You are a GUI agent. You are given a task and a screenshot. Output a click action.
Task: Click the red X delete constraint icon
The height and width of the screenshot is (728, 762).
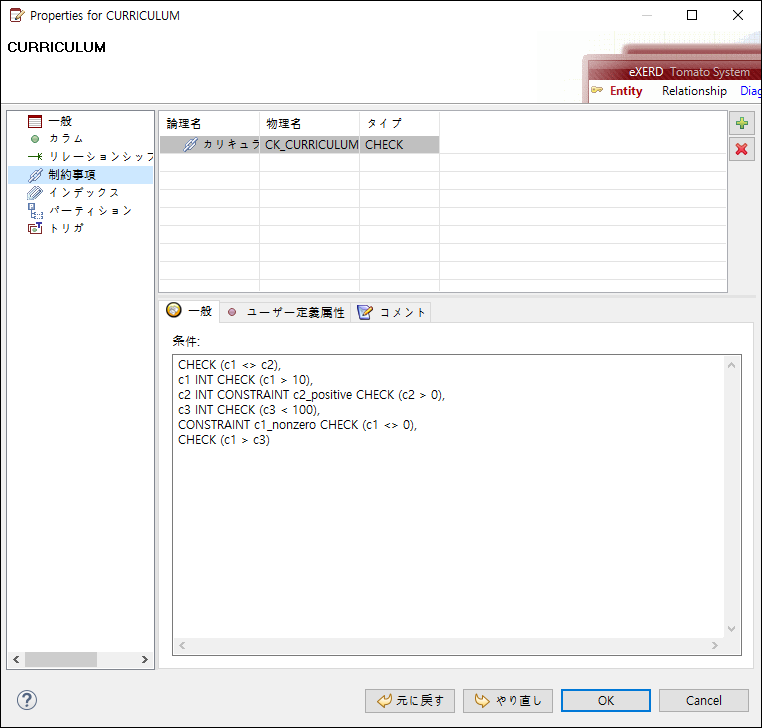[x=742, y=149]
